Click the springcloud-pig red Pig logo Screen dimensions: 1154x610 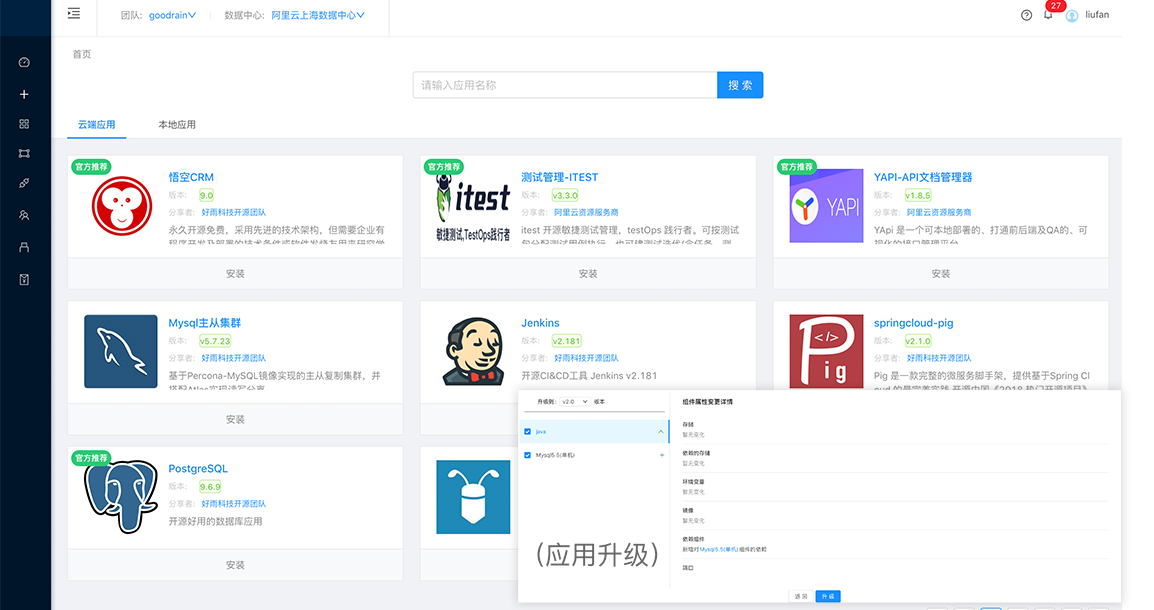tap(826, 352)
